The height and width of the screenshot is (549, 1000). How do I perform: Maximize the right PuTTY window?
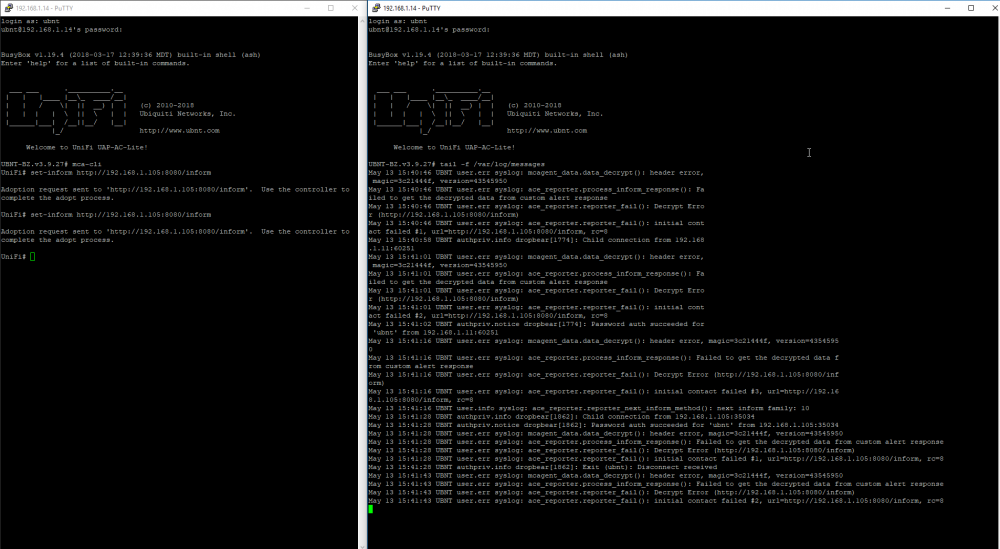971,8
